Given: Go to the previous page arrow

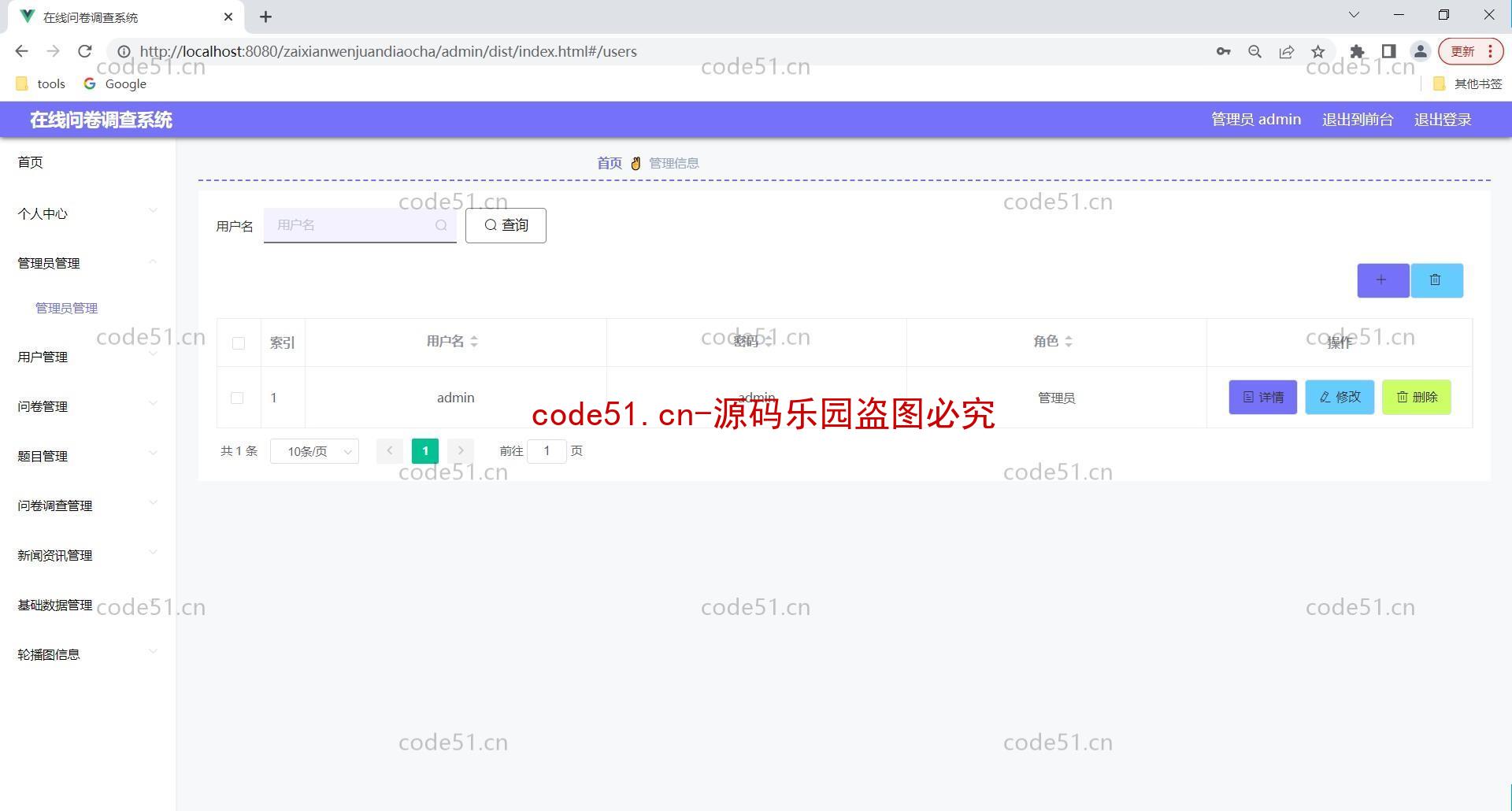Looking at the screenshot, I should coord(390,451).
